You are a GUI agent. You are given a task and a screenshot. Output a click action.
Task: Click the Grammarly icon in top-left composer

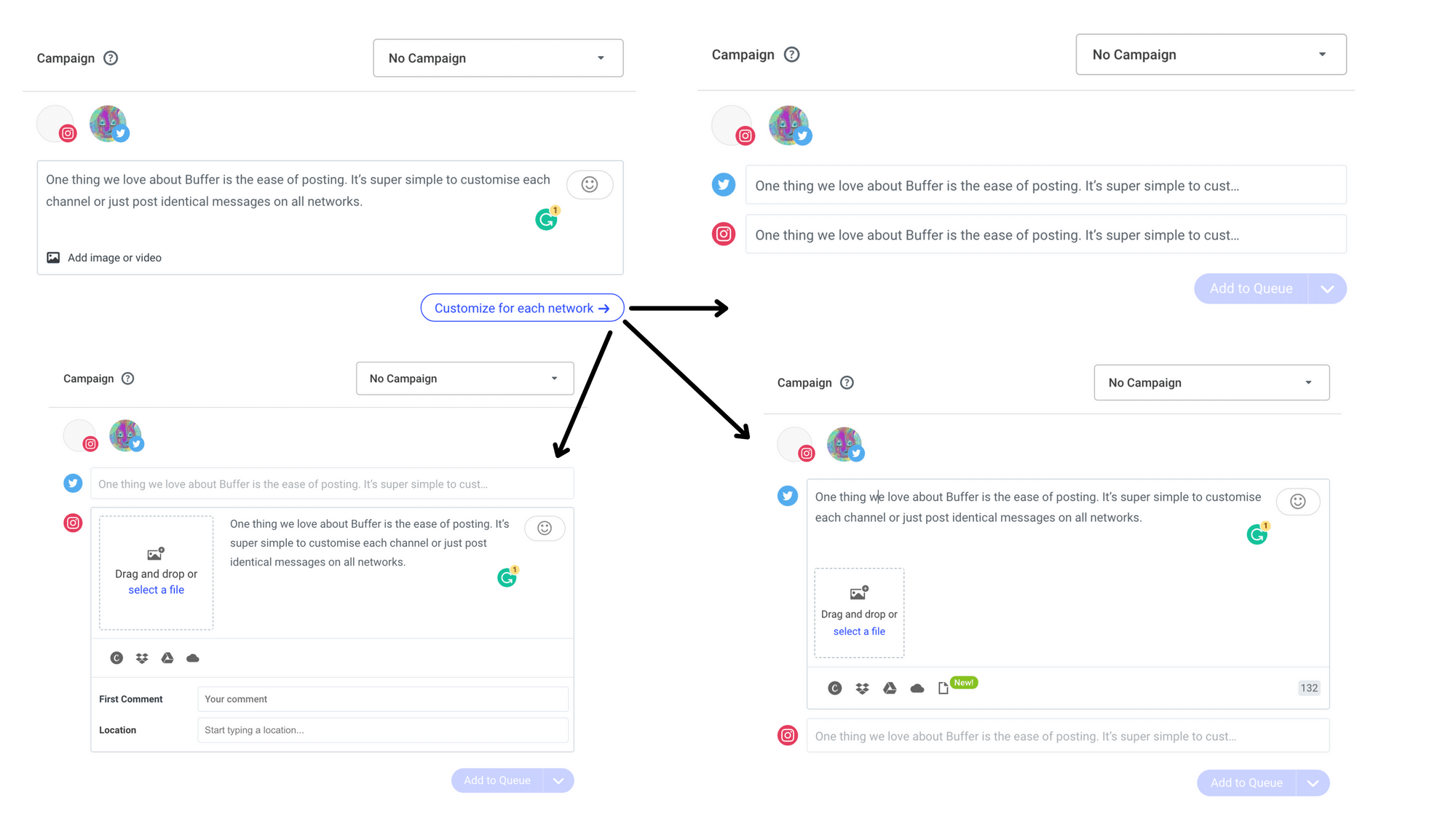(546, 219)
